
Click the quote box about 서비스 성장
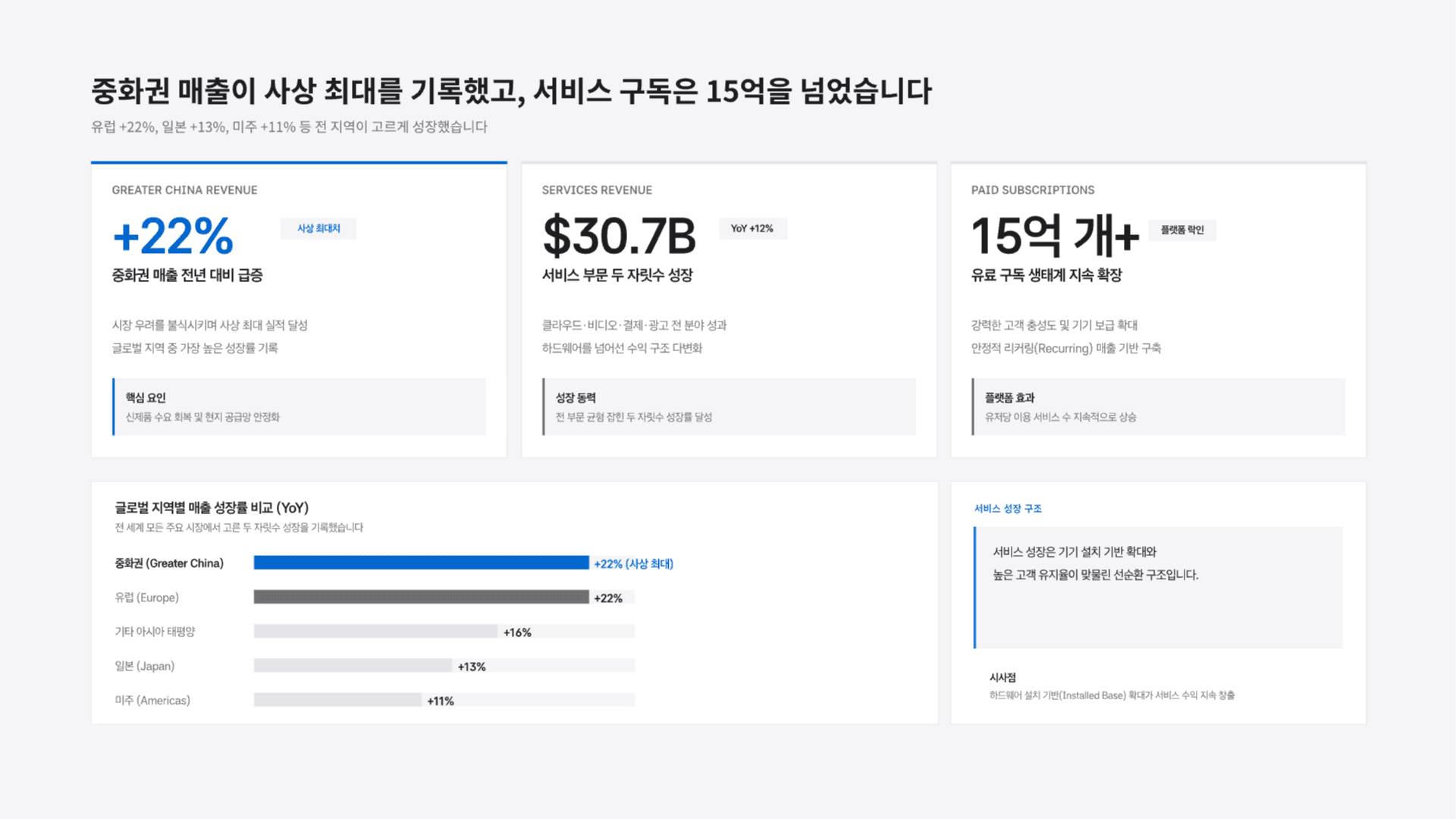[x=1158, y=588]
